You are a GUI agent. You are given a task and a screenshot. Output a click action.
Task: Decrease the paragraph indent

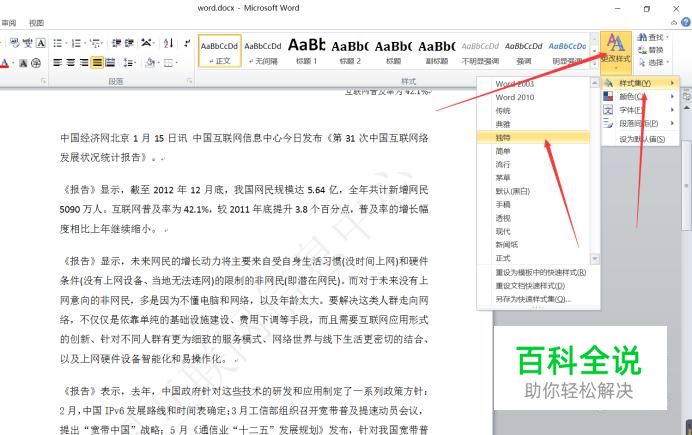116,43
